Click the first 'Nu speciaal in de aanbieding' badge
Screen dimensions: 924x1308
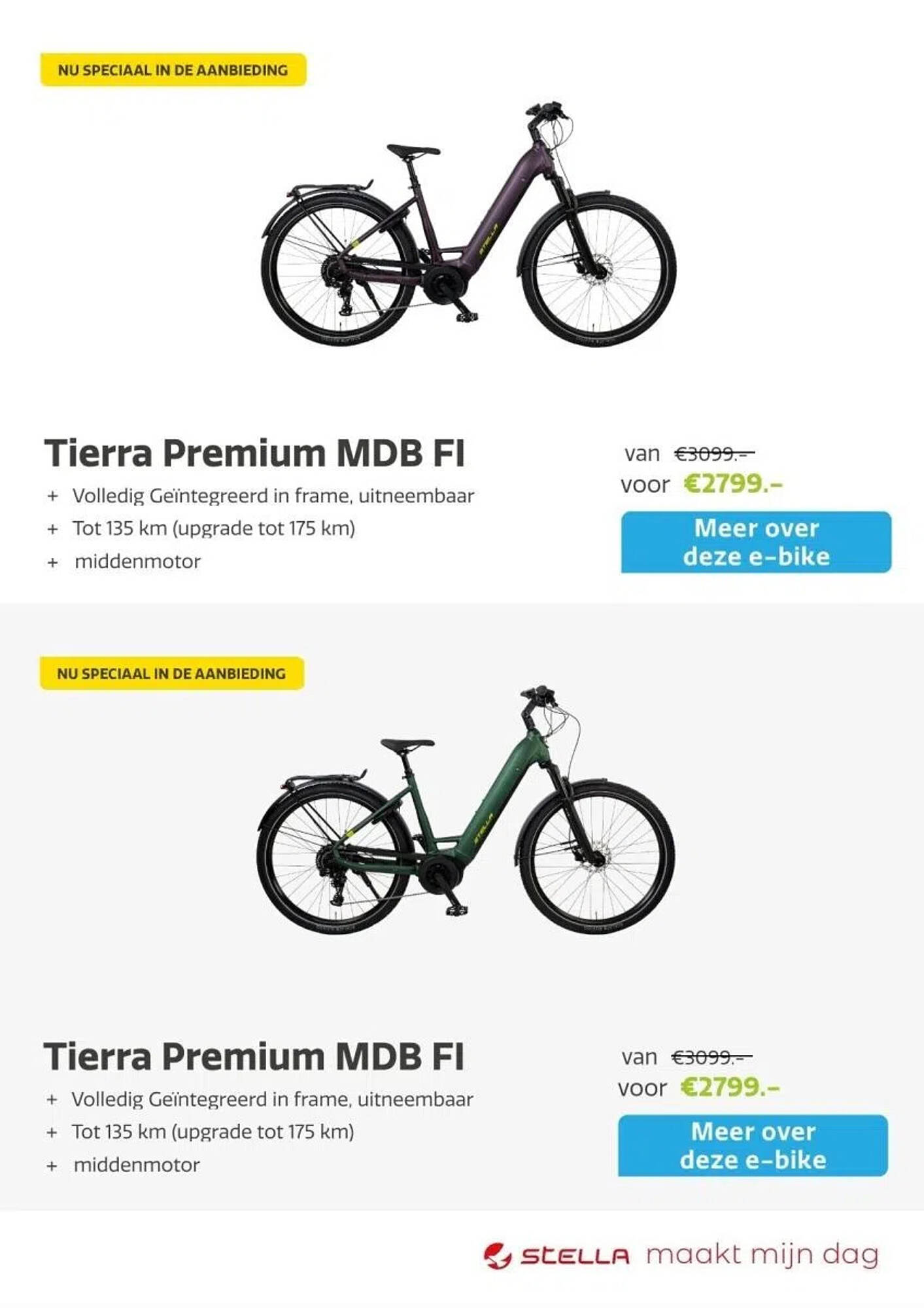coord(173,70)
